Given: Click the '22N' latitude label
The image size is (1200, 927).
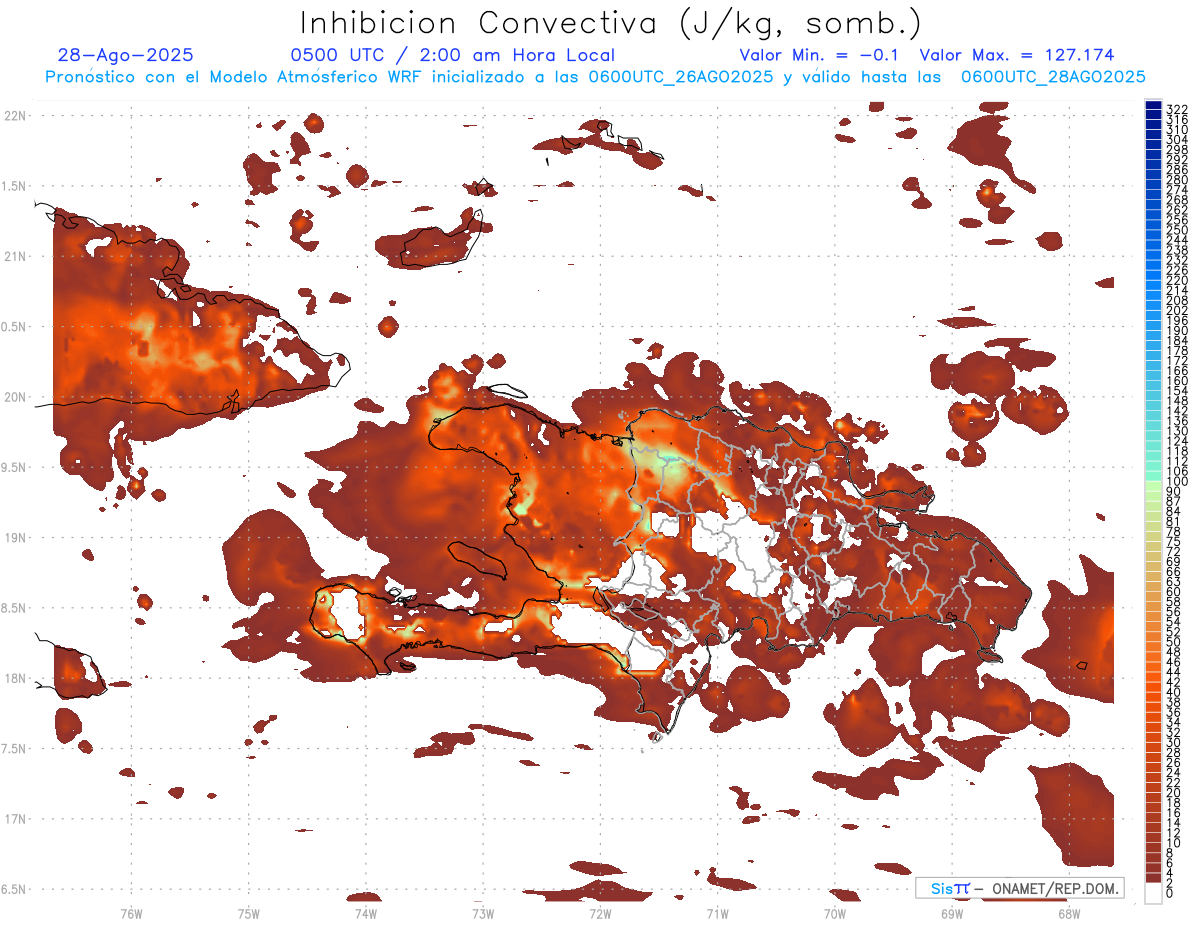Looking at the screenshot, I should [15, 116].
